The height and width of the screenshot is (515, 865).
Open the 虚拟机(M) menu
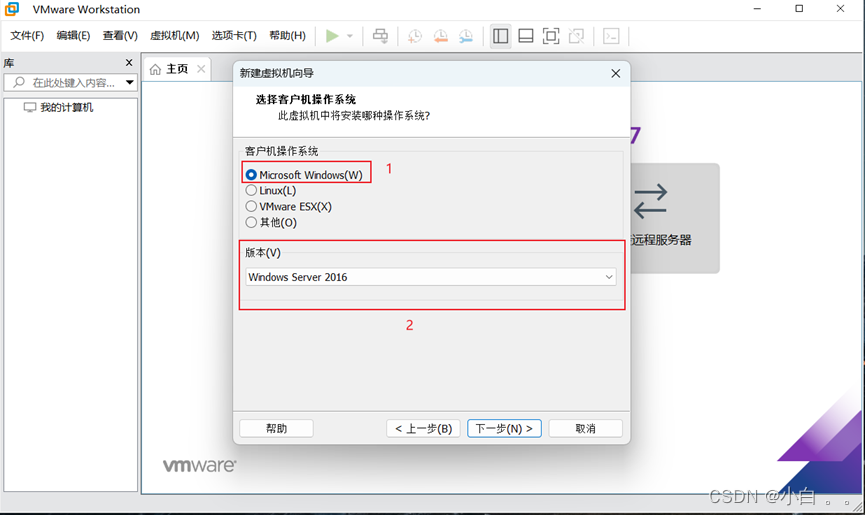pyautogui.click(x=174, y=35)
